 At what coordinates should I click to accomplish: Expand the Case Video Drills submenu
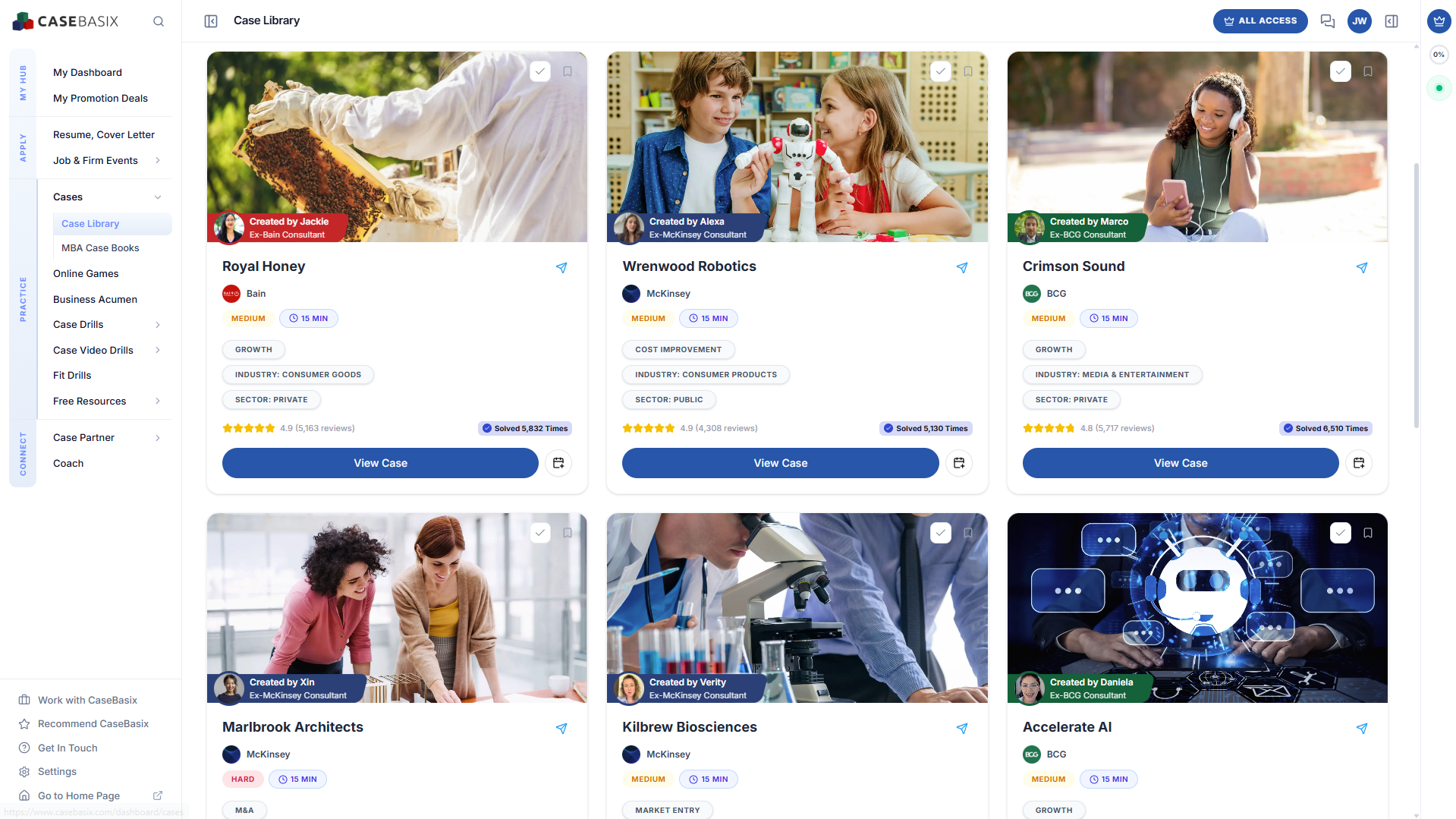pos(158,350)
